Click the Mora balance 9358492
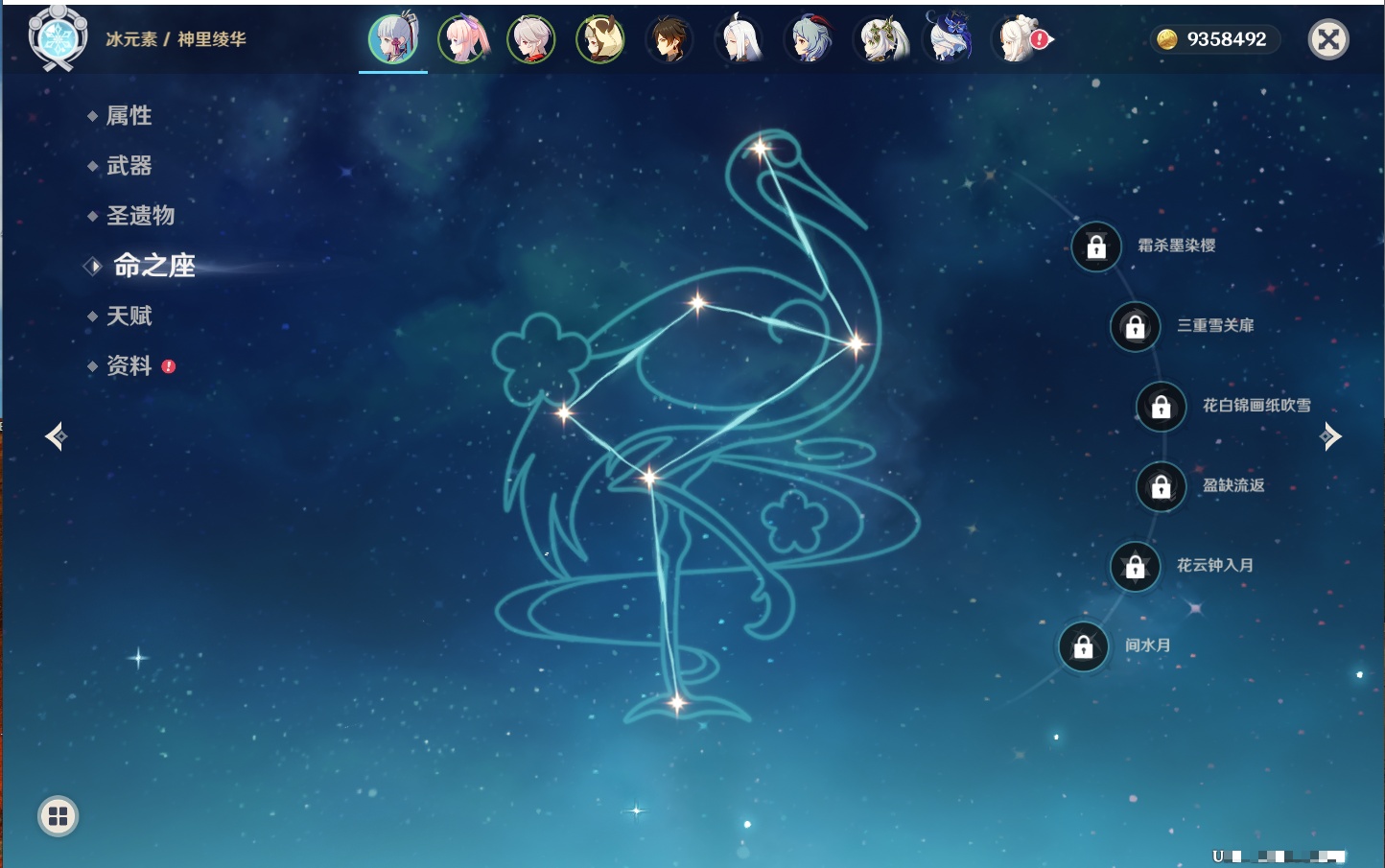The height and width of the screenshot is (868, 1385). coord(1227,39)
